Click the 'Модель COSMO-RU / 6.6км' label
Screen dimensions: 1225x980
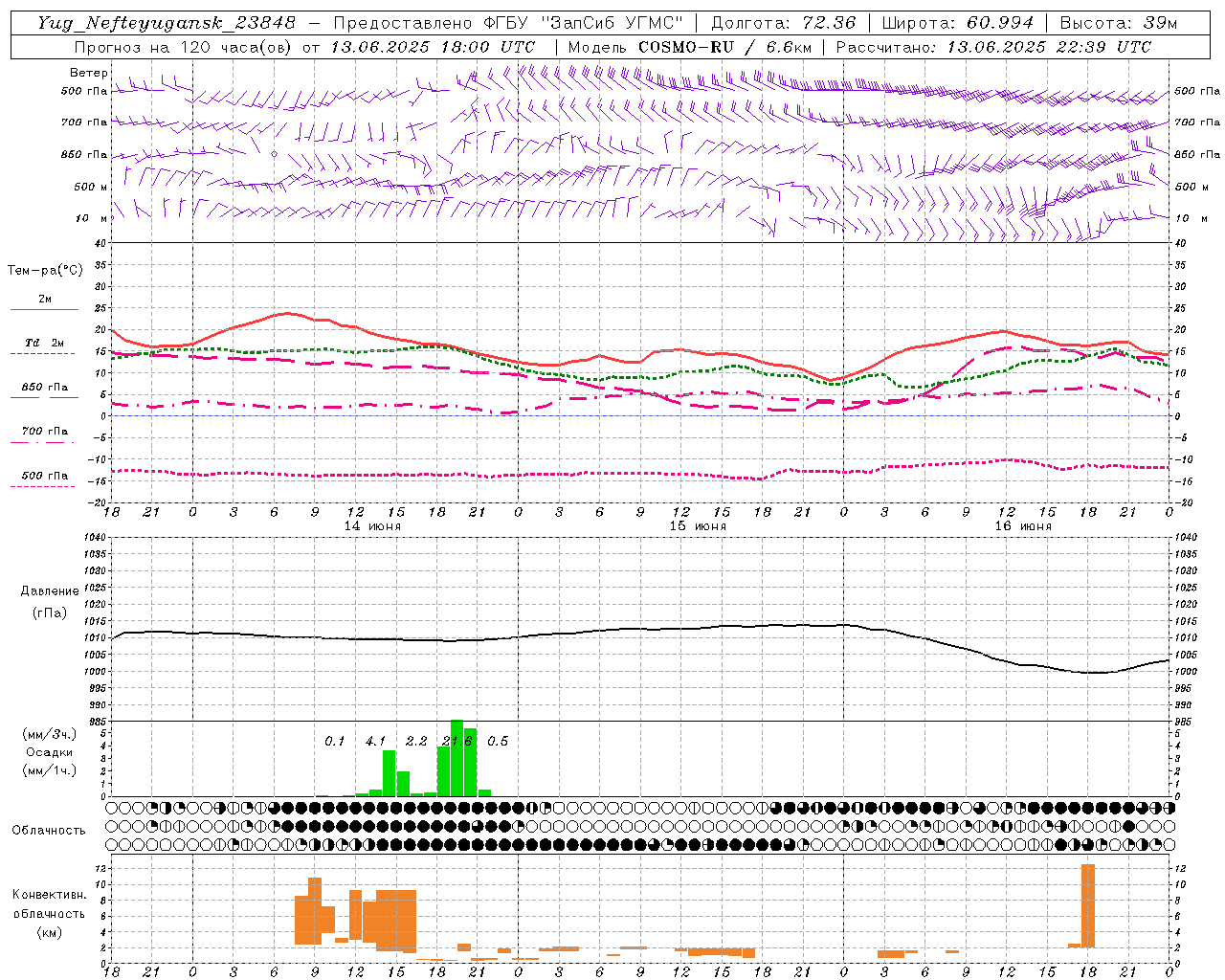(x=690, y=47)
